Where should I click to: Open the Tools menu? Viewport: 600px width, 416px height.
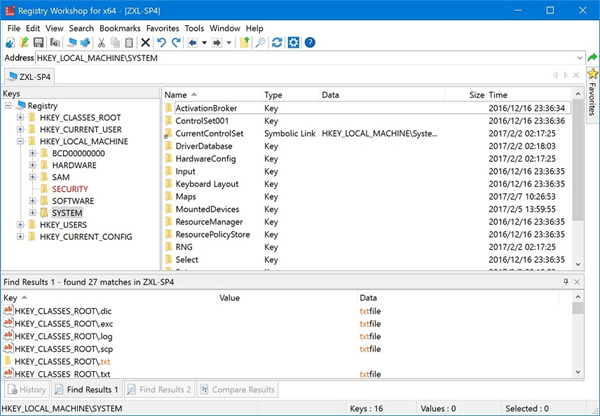[x=194, y=28]
